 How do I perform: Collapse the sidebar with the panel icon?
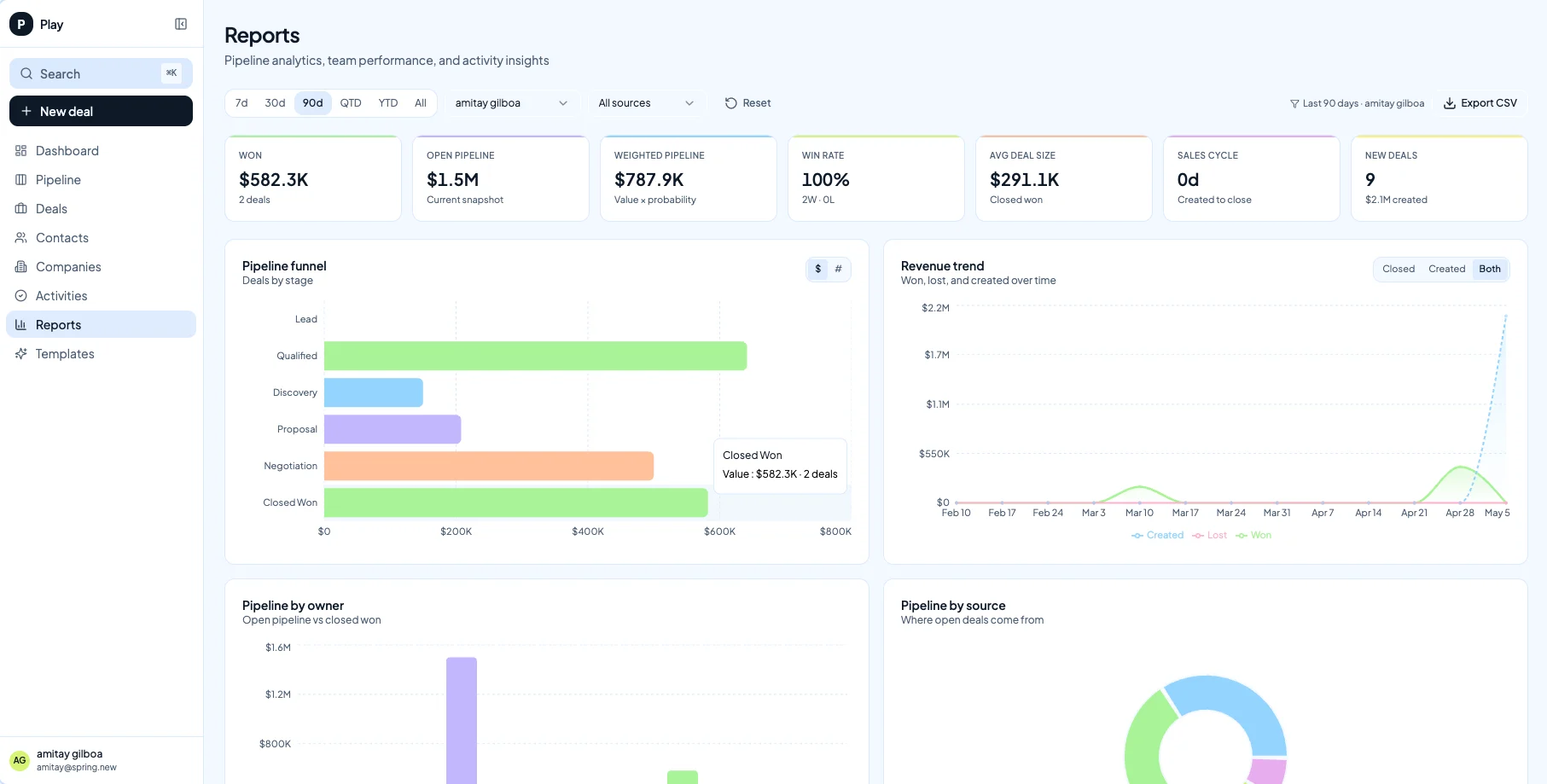(x=181, y=24)
